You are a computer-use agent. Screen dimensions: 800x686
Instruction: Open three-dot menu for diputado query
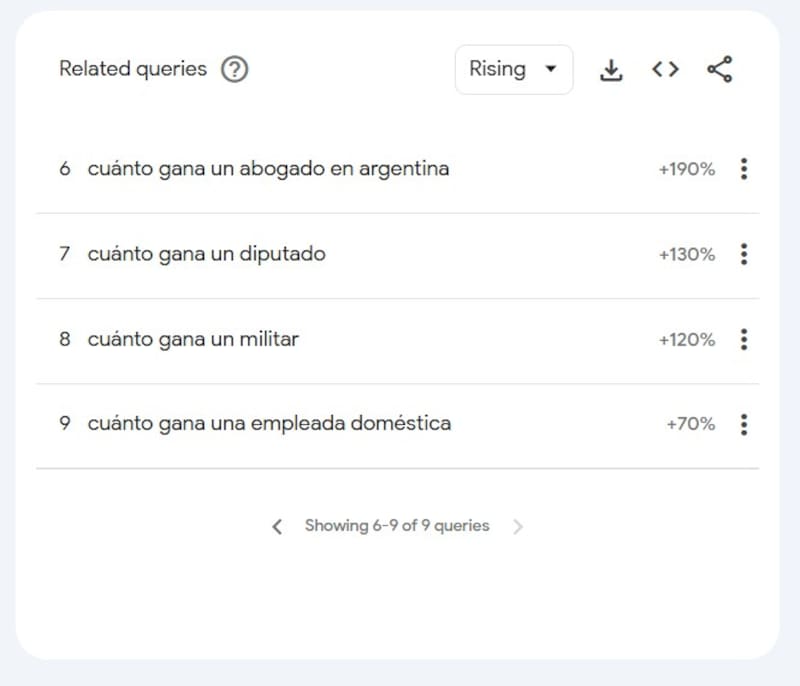click(743, 254)
